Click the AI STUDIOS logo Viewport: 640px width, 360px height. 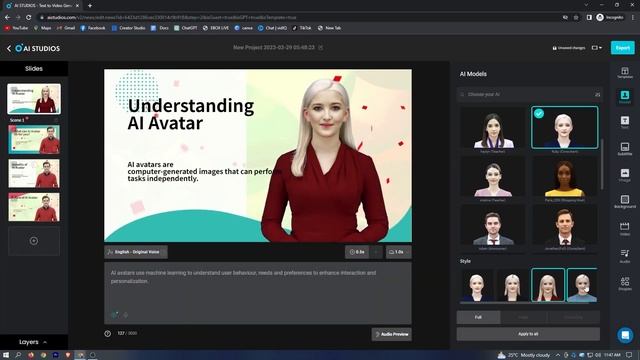[38, 48]
